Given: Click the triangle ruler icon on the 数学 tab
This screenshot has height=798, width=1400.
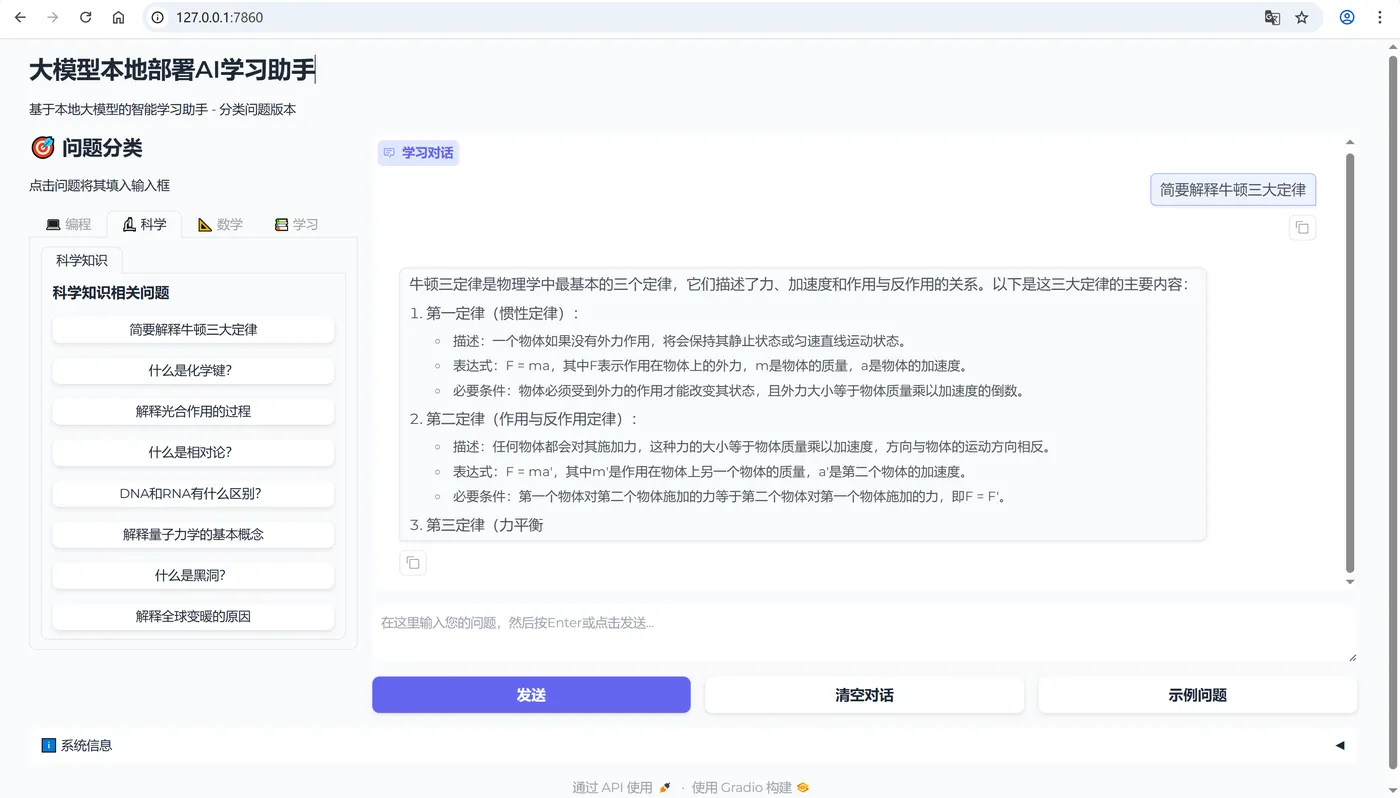Looking at the screenshot, I should (x=204, y=224).
